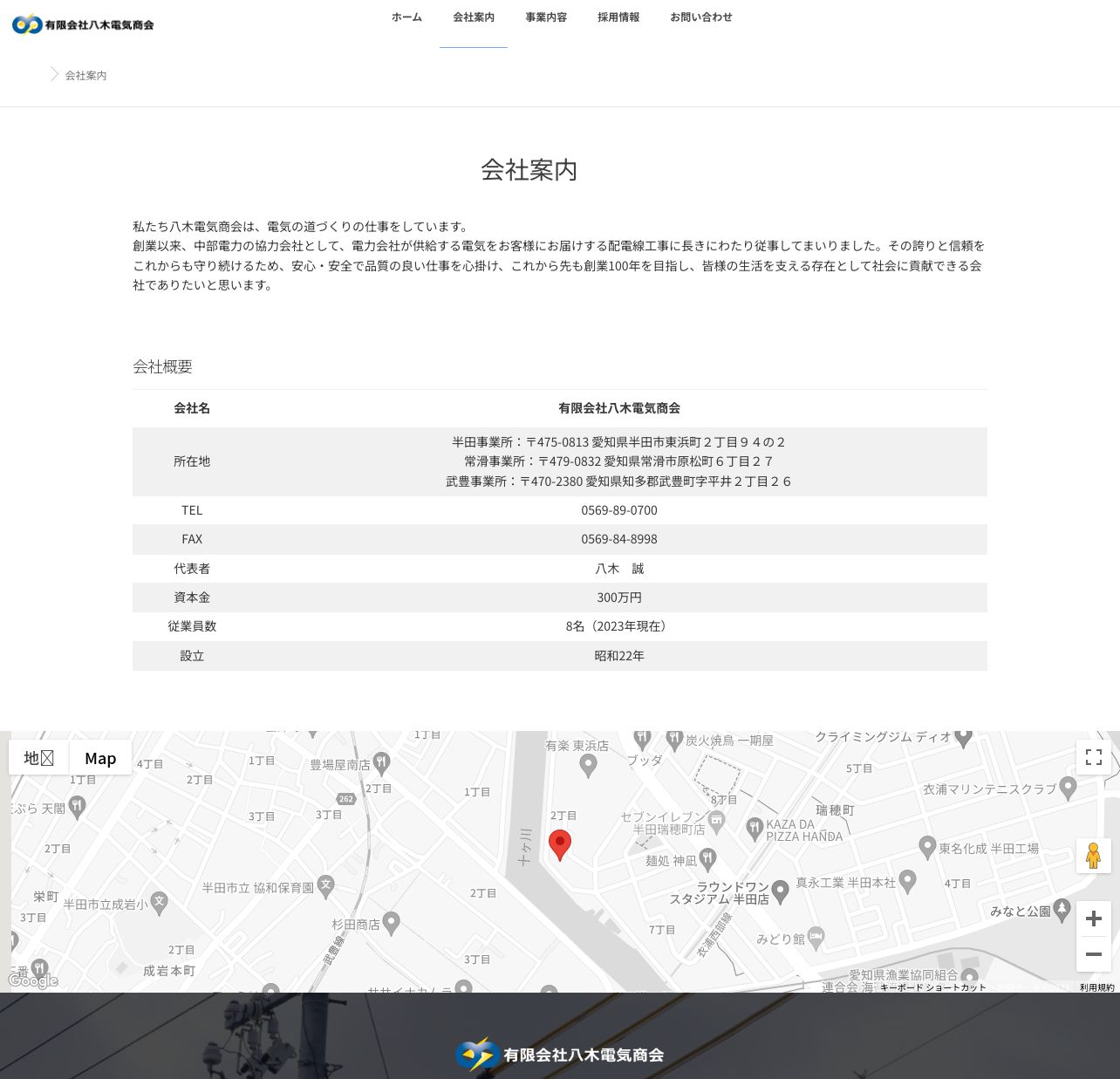Click the employee count 8名（2023年現在）

click(619, 626)
